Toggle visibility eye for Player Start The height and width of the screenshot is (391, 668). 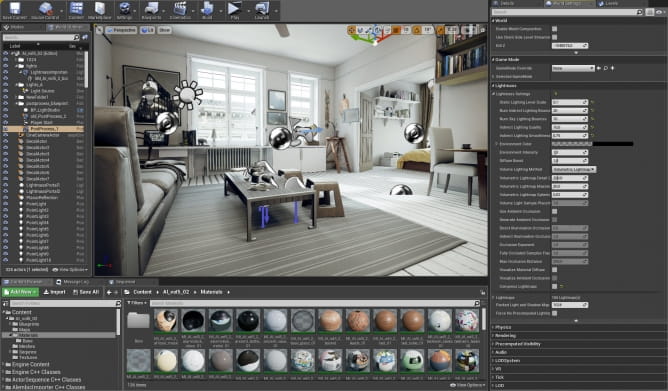(x=6, y=122)
